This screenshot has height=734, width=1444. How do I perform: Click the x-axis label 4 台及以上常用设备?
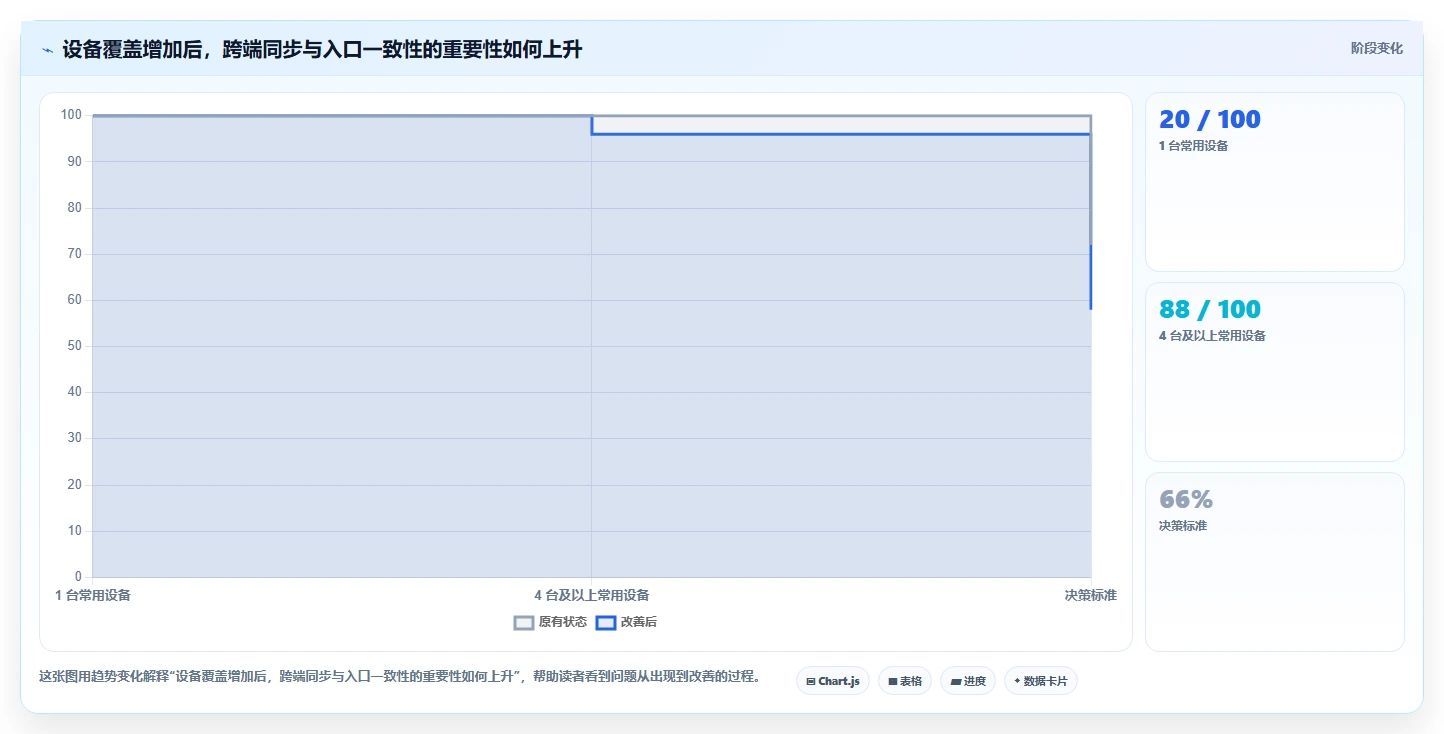click(x=592, y=595)
